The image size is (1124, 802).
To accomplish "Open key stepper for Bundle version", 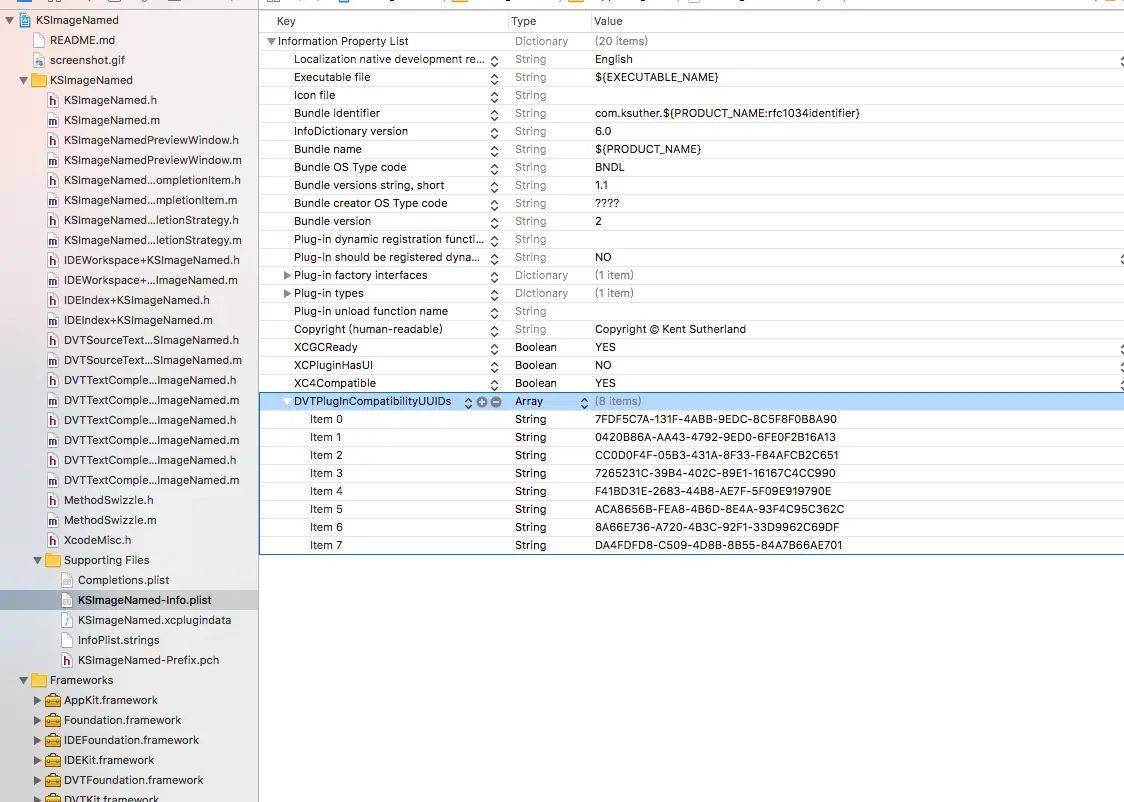I will coord(494,222).
